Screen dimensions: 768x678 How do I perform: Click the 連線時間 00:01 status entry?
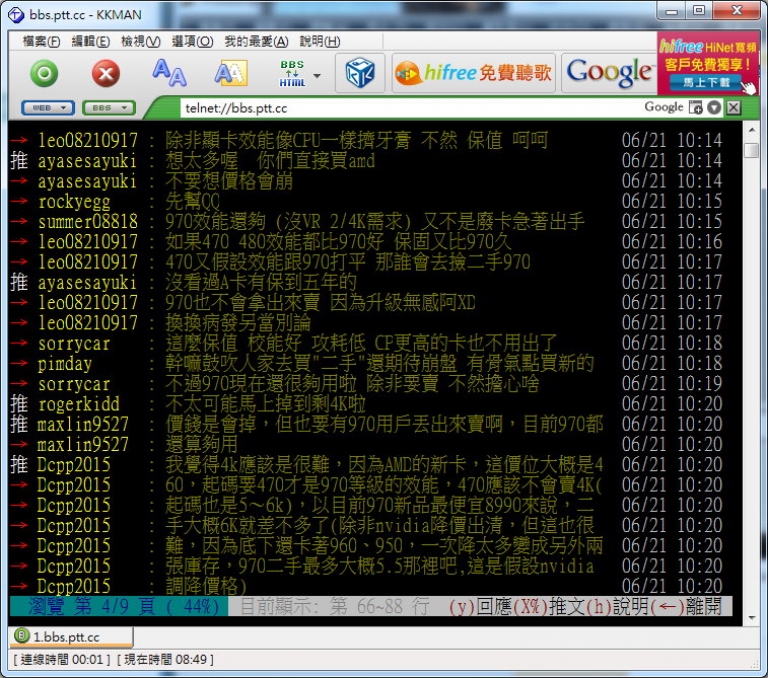[62, 659]
